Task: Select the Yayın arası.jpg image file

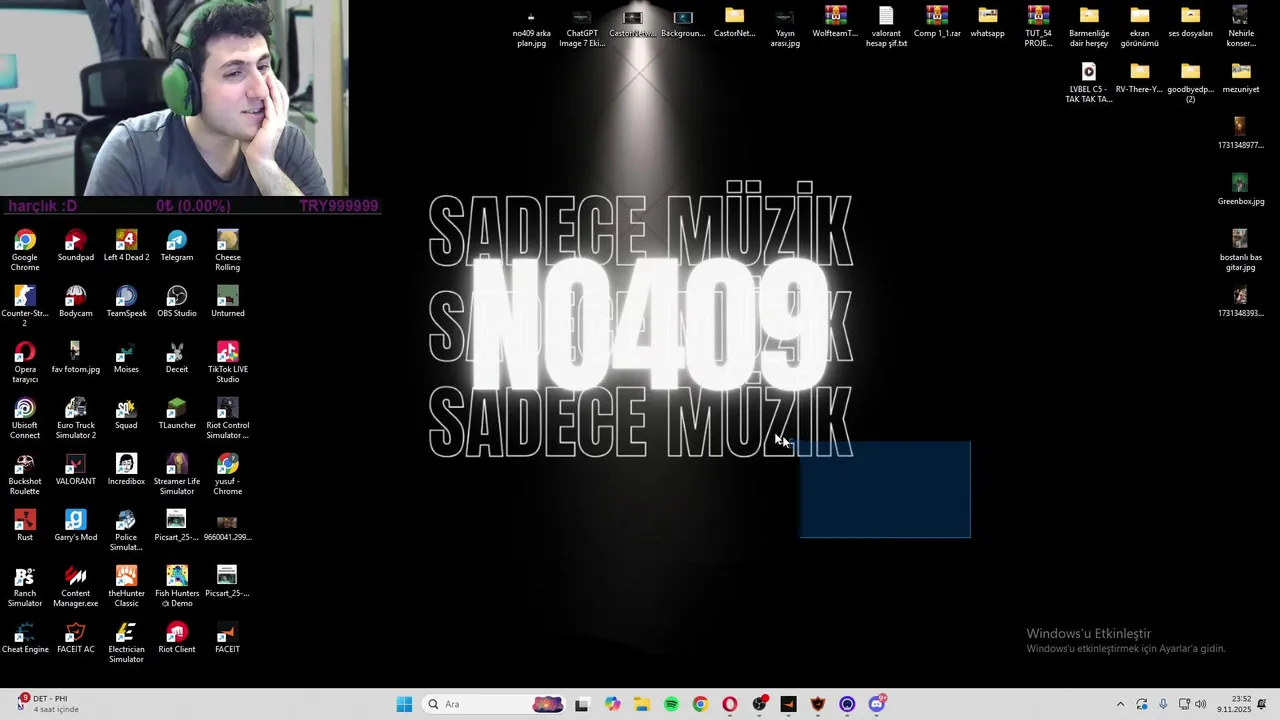Action: click(x=785, y=28)
